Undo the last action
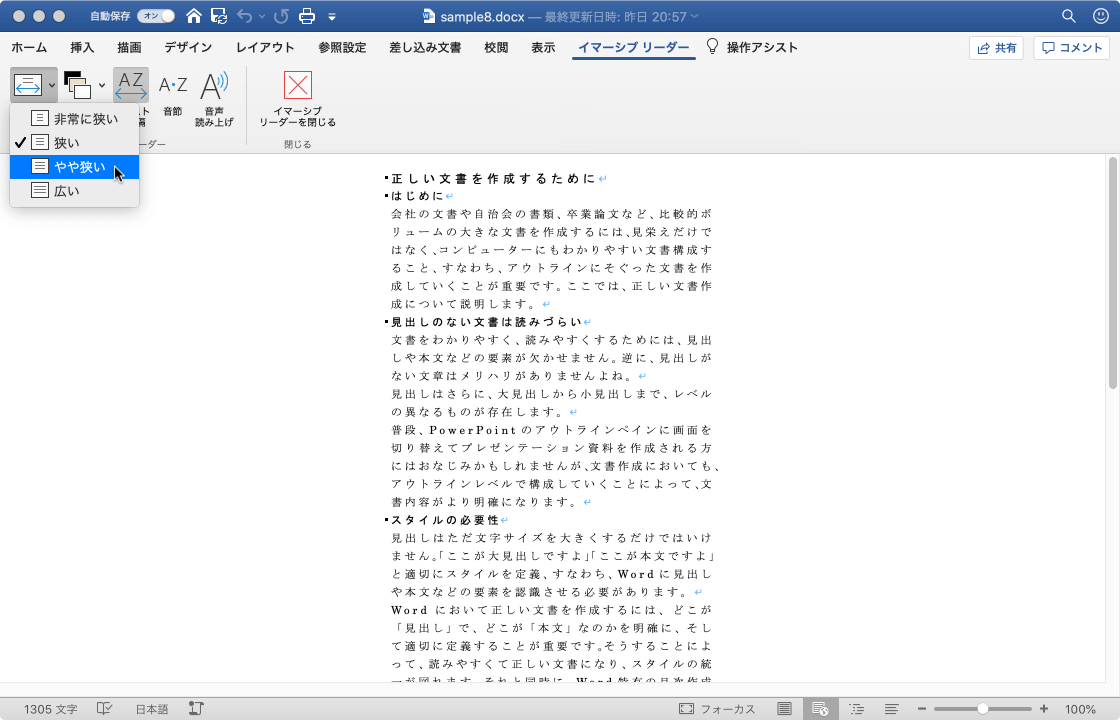 (245, 16)
